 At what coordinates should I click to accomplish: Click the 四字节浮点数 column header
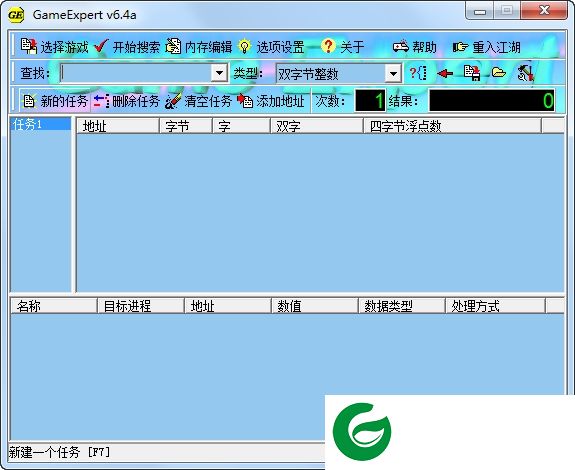click(453, 126)
